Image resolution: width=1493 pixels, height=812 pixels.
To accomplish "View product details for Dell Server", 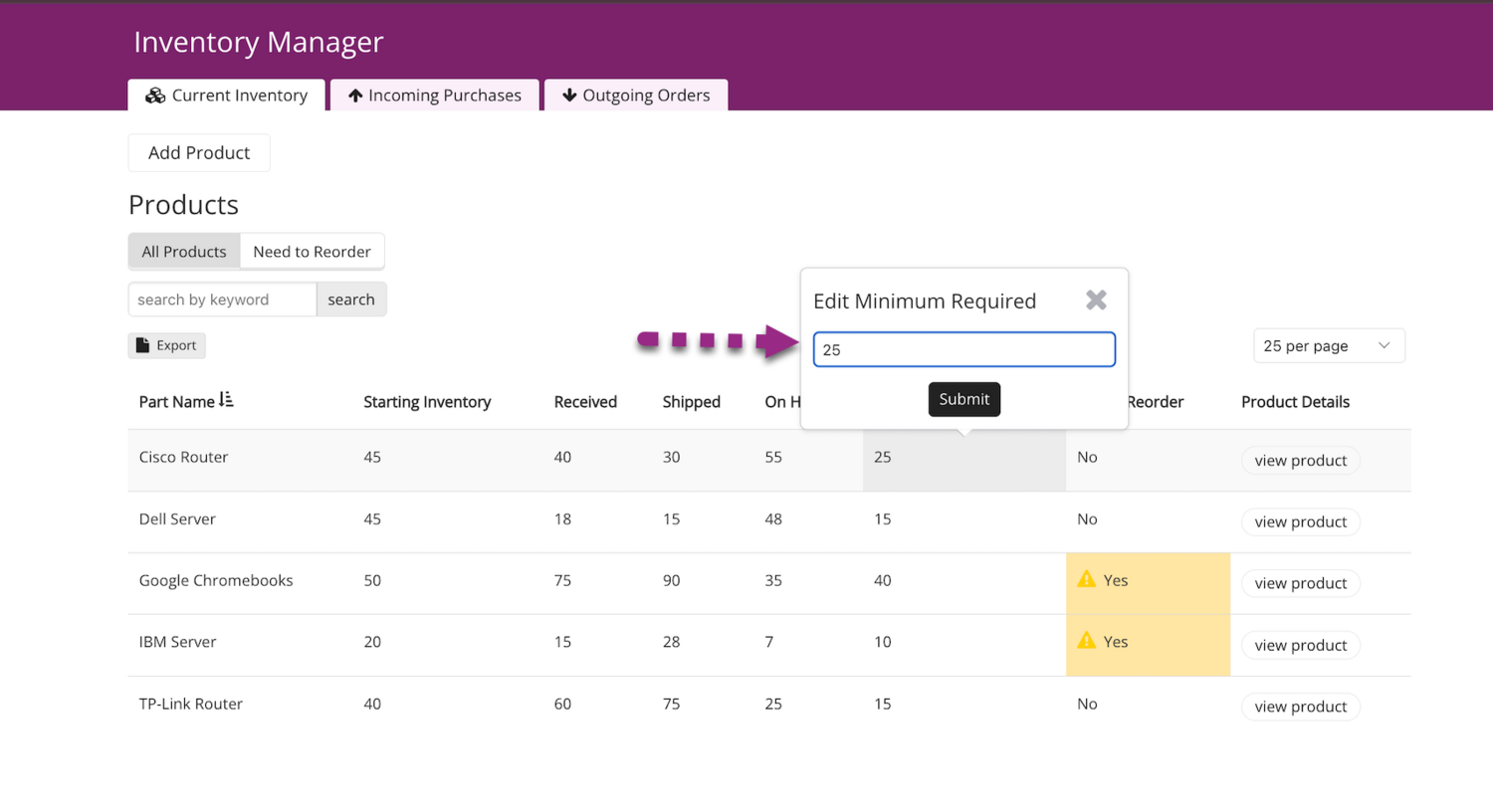I will tap(1300, 521).
